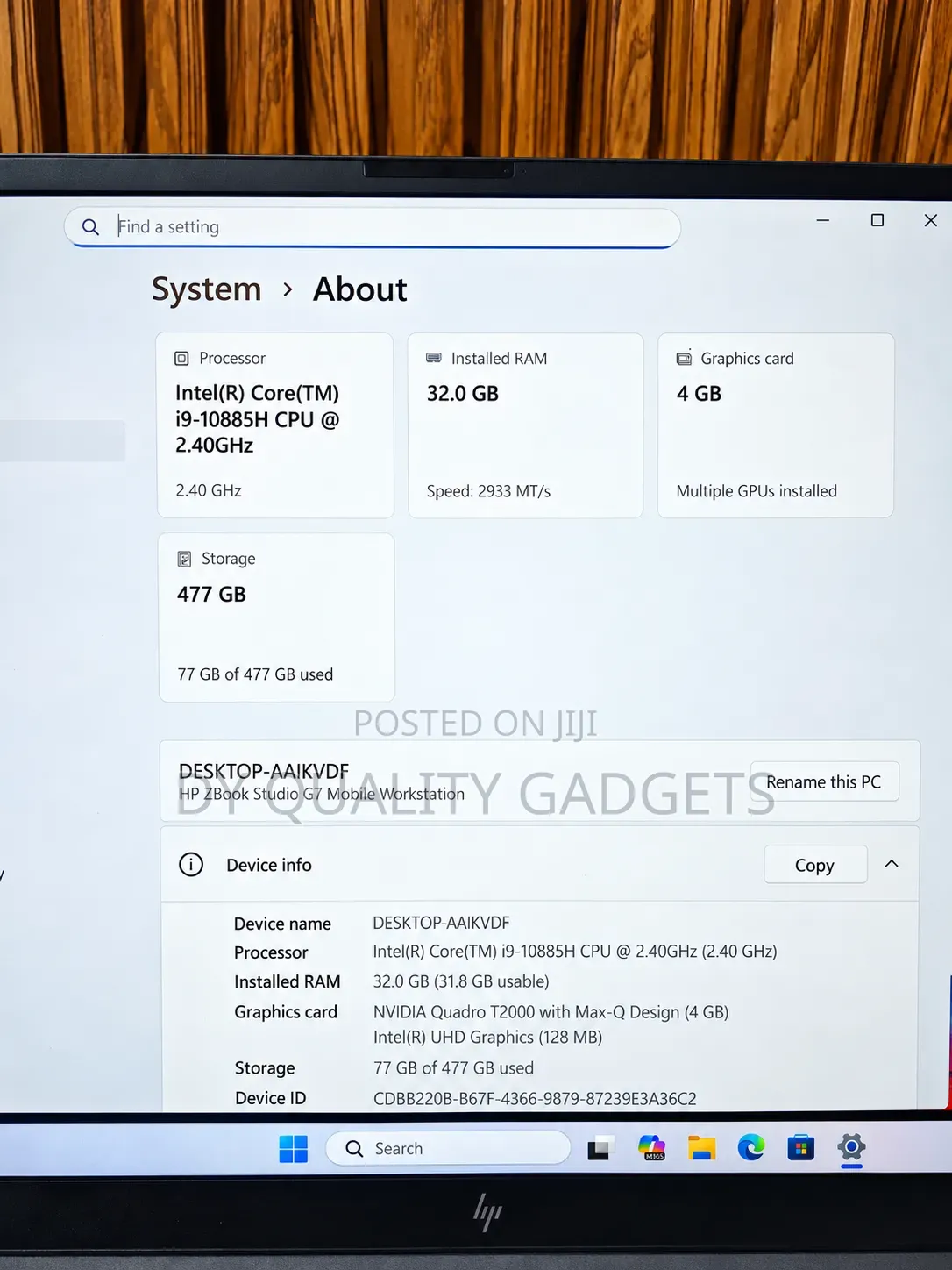Open Microsoft Store taskbar icon
Viewport: 952px width, 1270px height.
click(x=800, y=1147)
